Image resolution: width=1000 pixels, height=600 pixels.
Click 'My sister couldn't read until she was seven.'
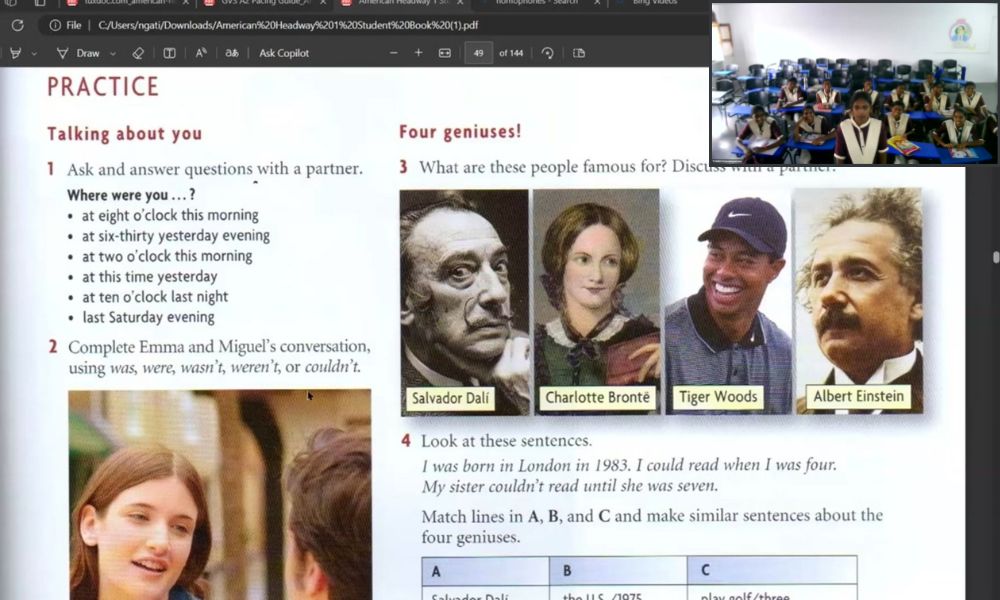[570, 486]
